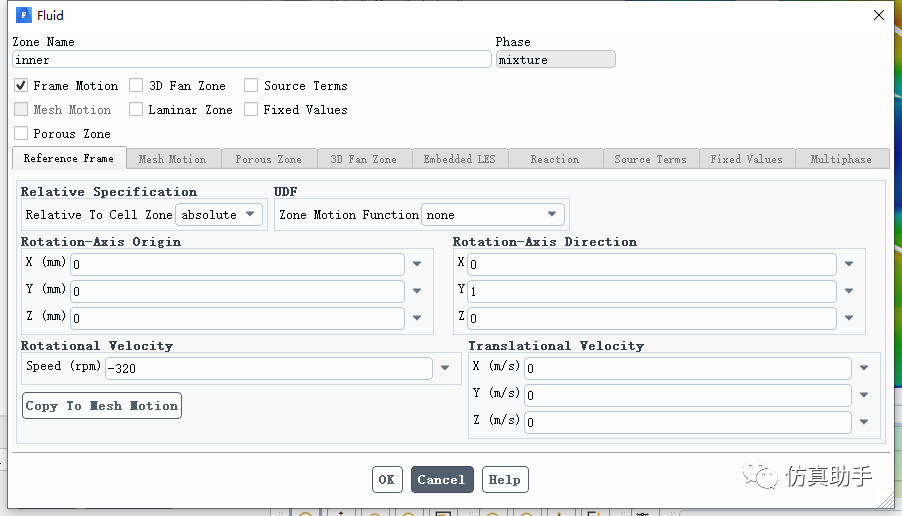
Task: Open the Embedded LES tab
Action: 460,159
